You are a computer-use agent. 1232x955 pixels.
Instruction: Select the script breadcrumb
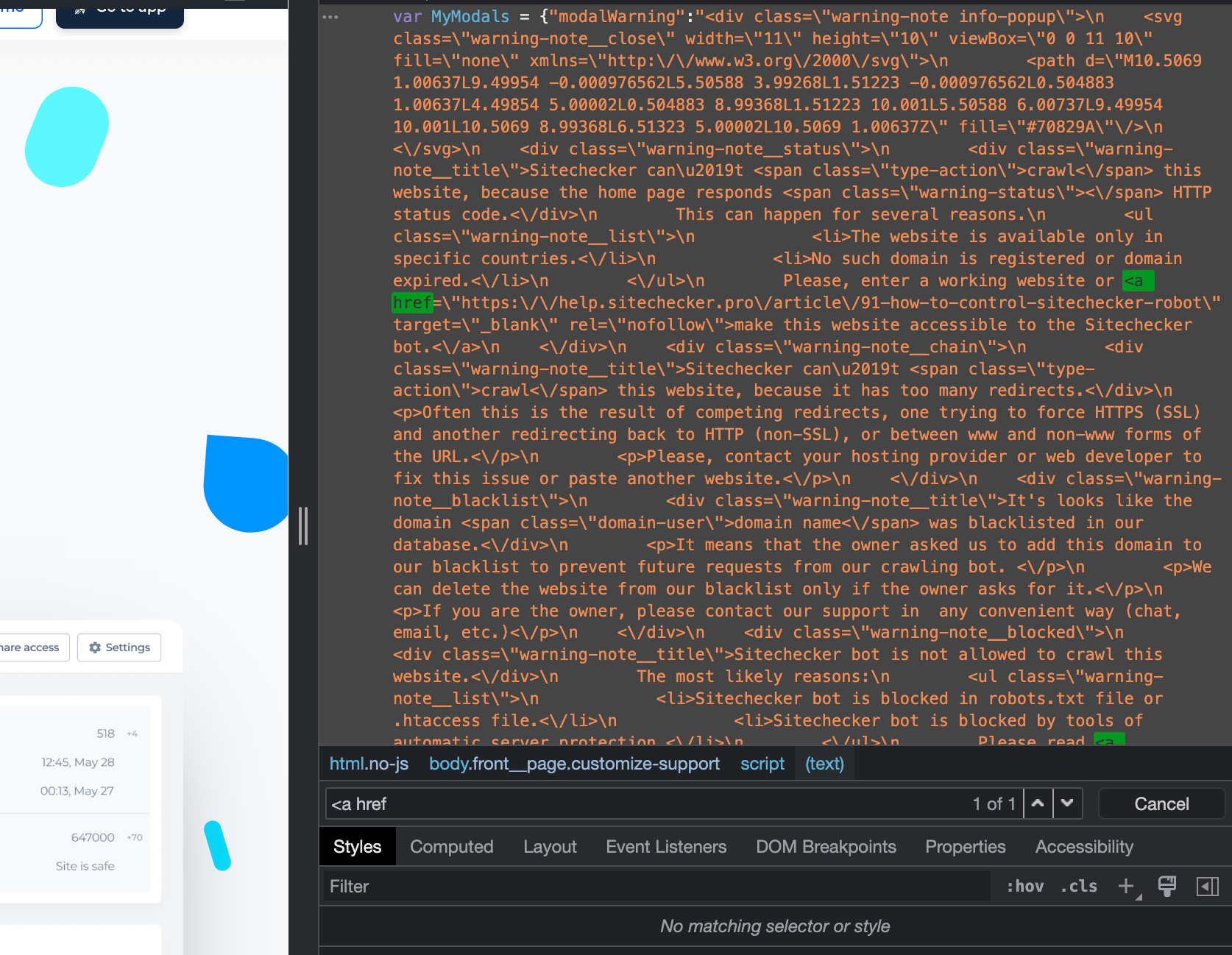point(762,764)
